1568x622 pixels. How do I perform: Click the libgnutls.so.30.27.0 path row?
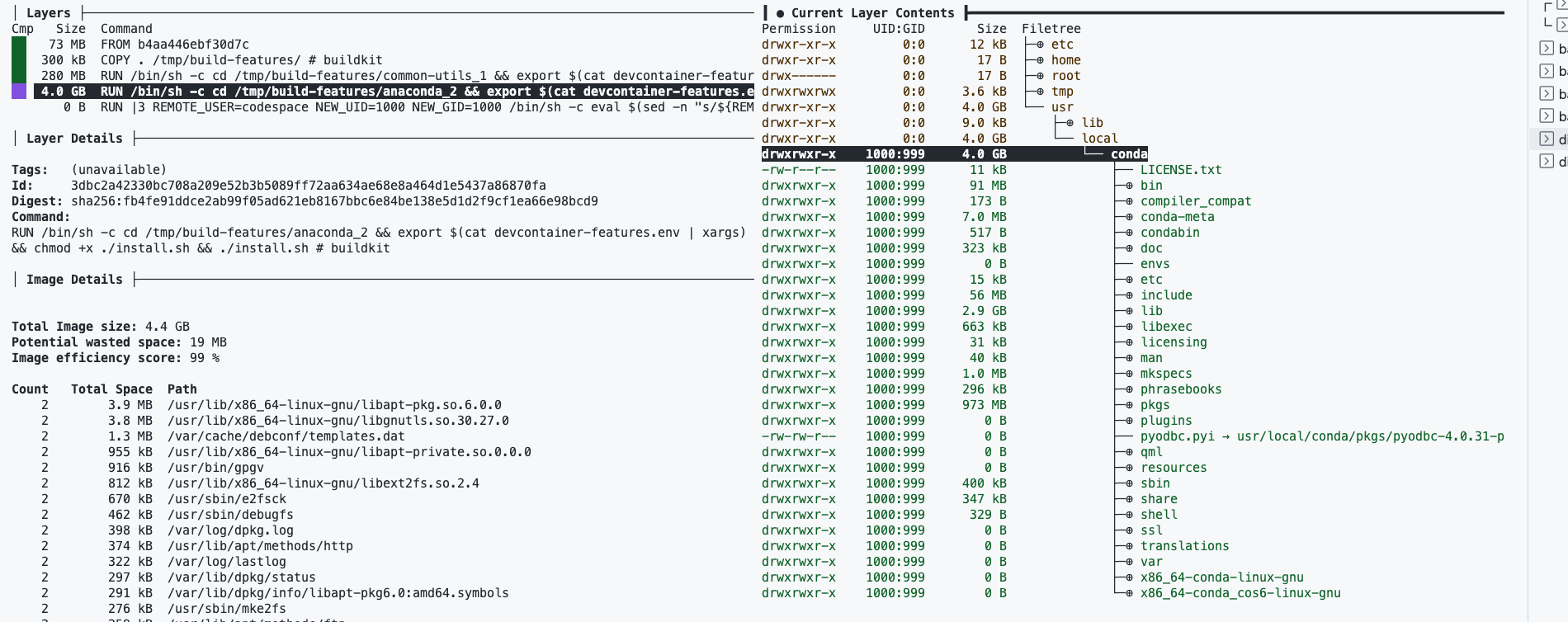[275, 421]
